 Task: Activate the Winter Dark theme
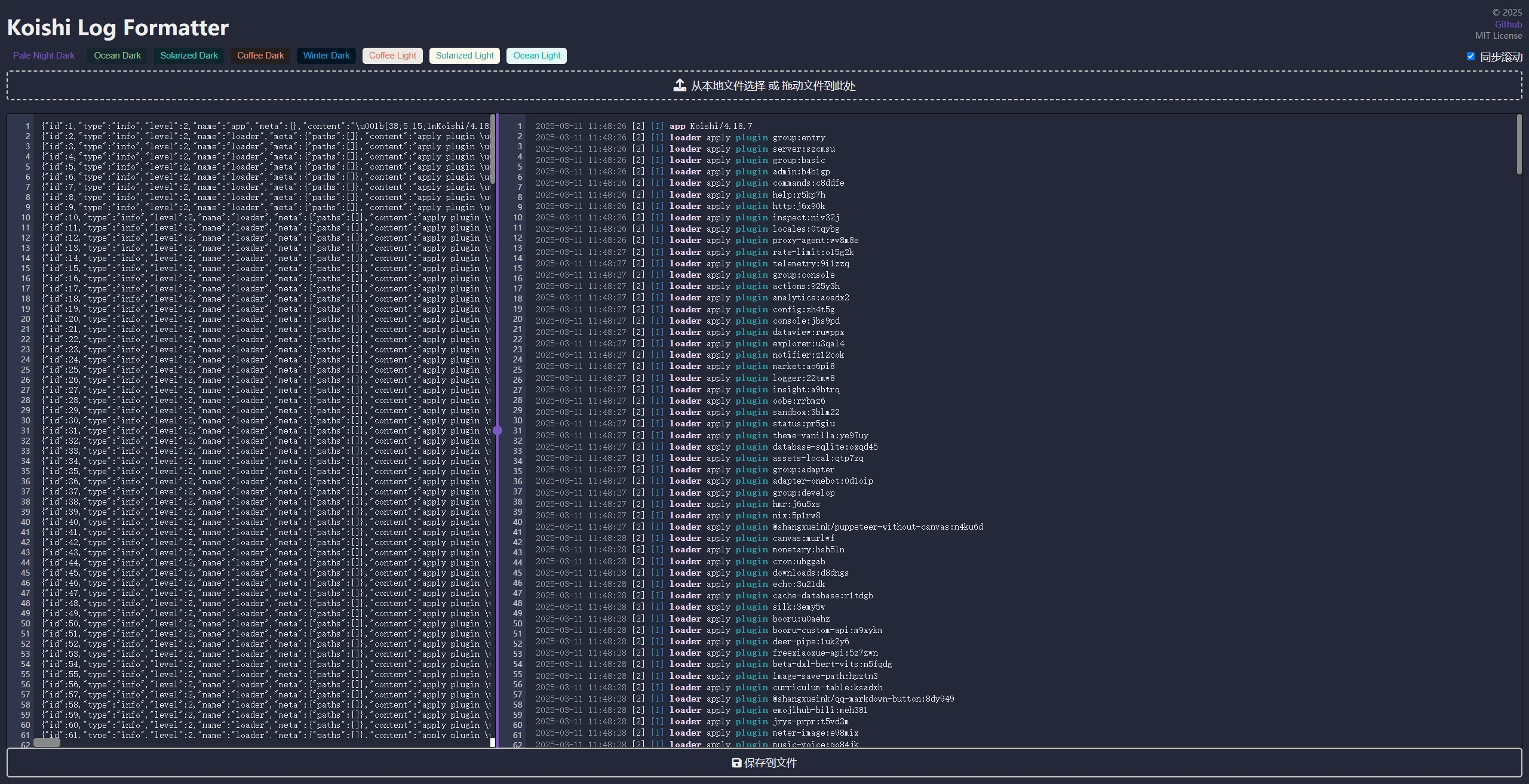(326, 56)
